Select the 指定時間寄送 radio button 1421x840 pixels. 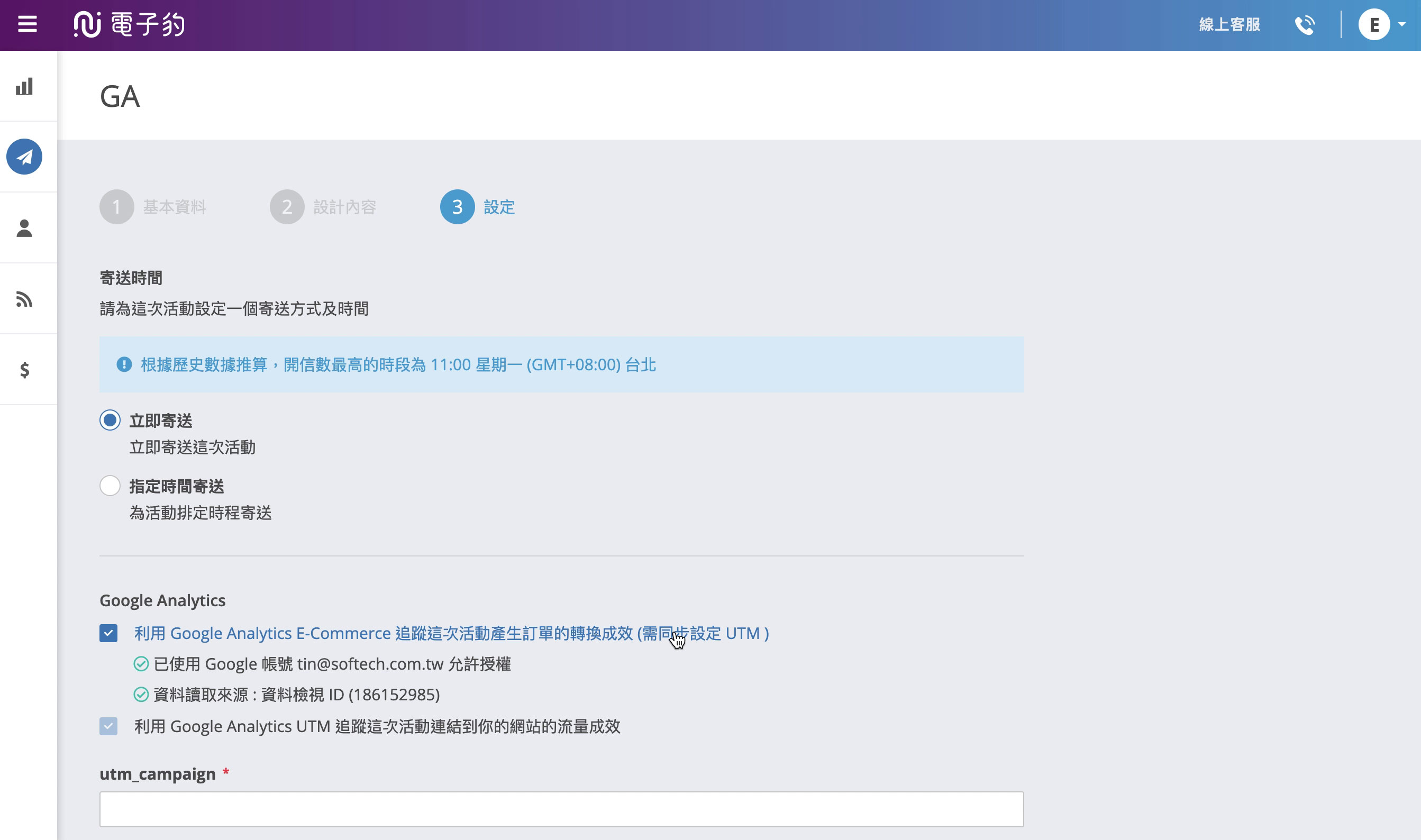(x=110, y=486)
